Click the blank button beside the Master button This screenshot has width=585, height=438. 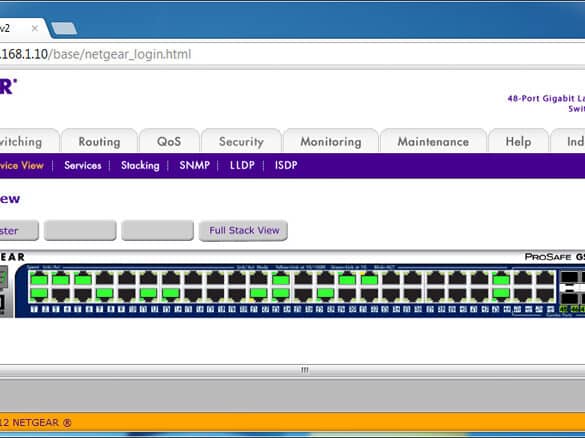(80, 231)
